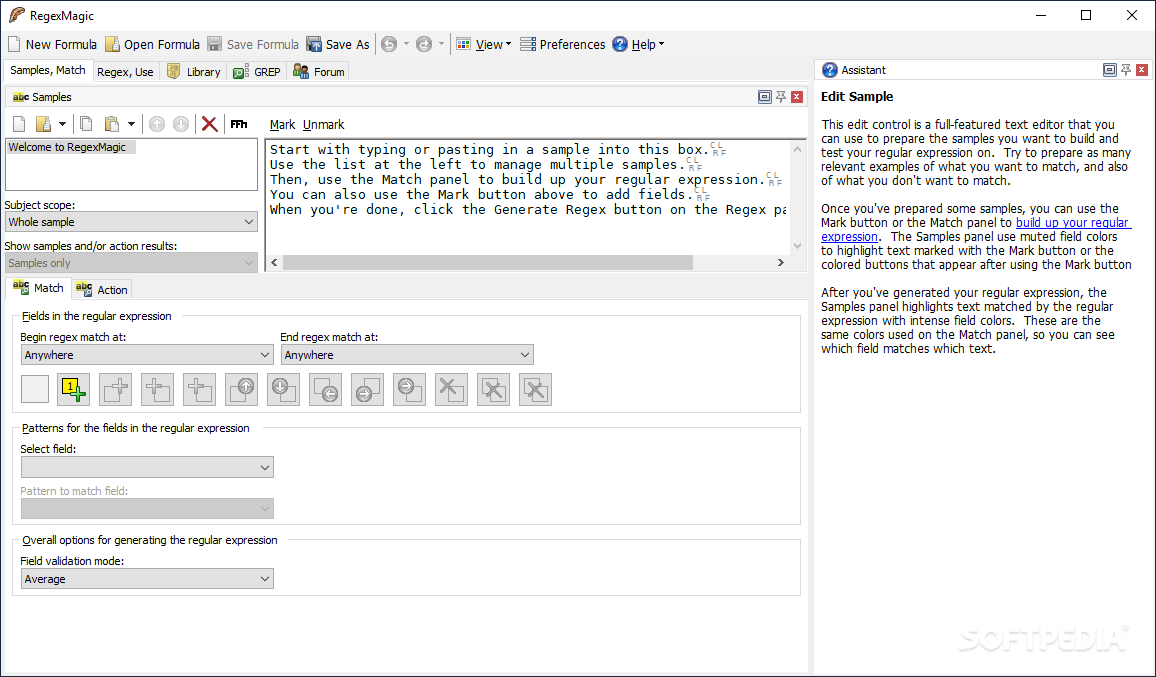Switch to the Regex, Use tab
The width and height of the screenshot is (1156, 677).
(x=125, y=72)
